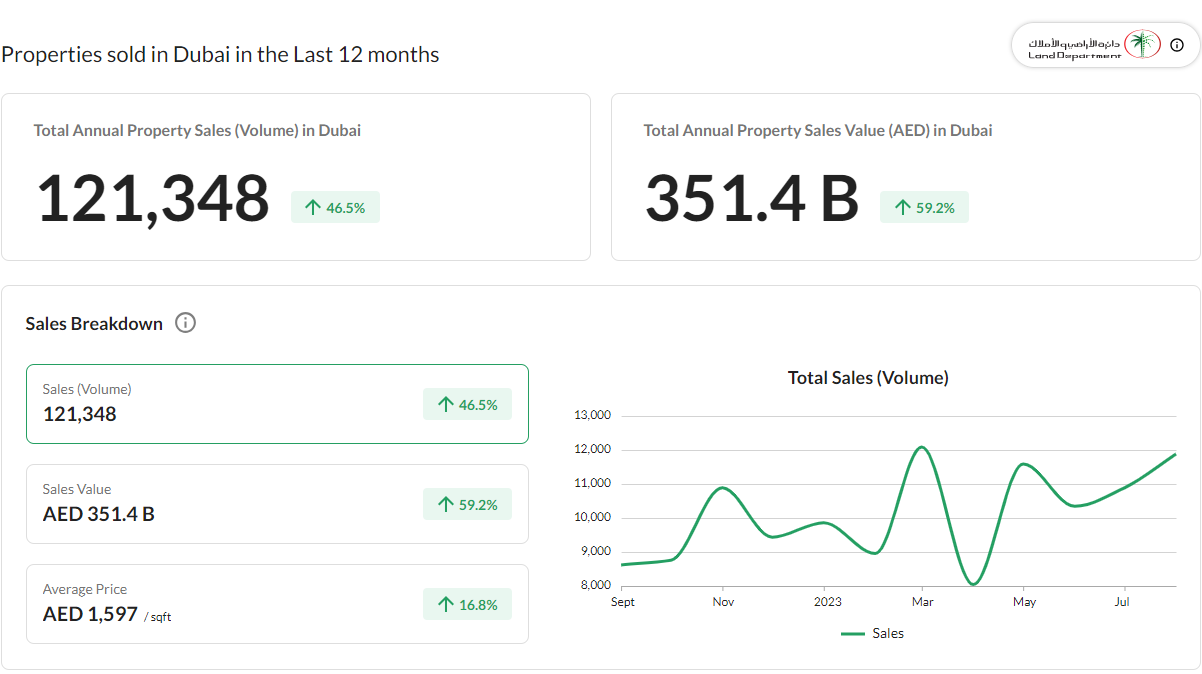1202x674 pixels.
Task: Click the info icon beside Land Department logo
Action: point(1177,45)
